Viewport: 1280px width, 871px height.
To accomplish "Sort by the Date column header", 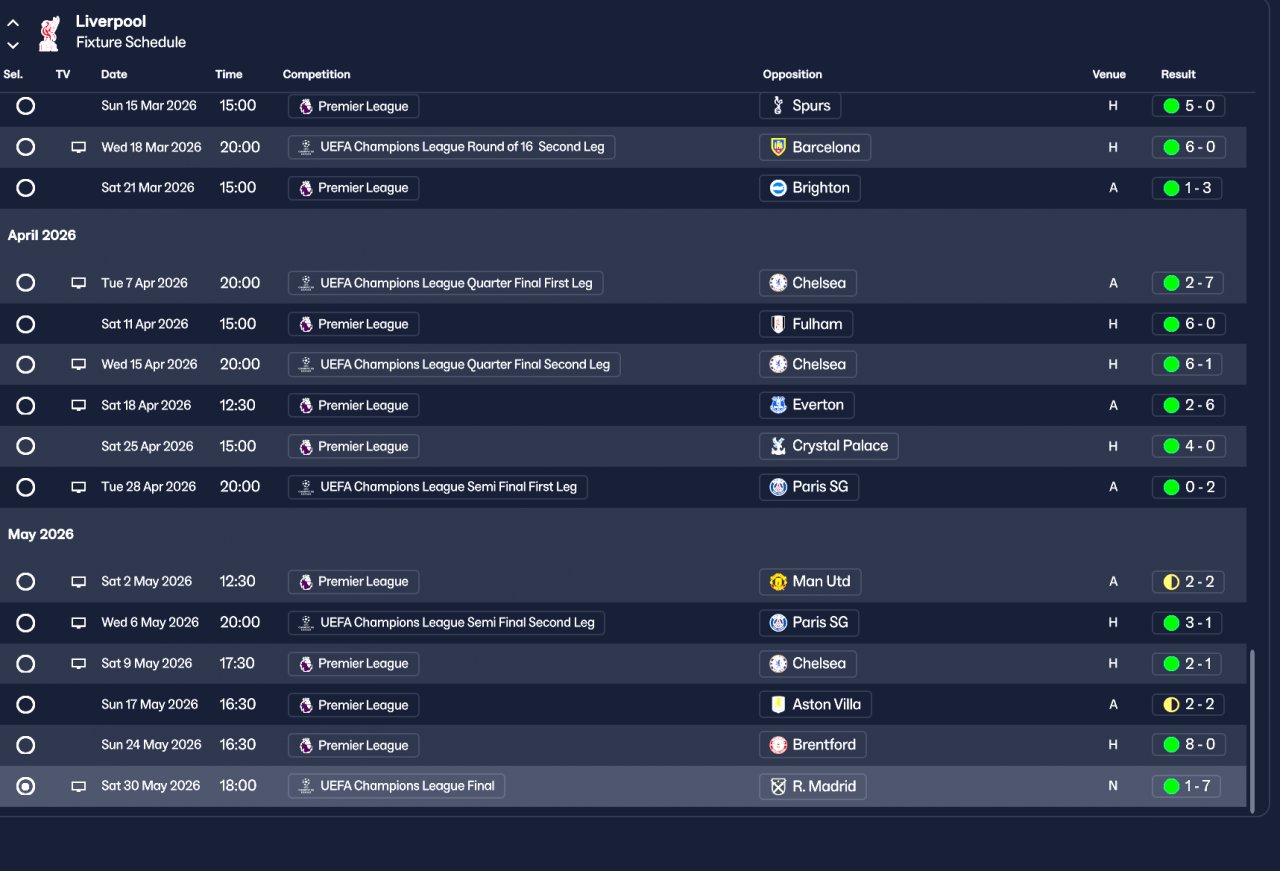I will click(114, 74).
